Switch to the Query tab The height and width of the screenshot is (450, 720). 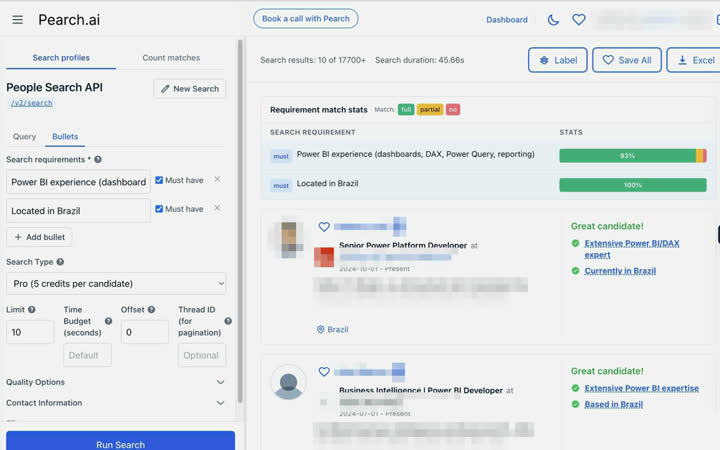[24, 136]
